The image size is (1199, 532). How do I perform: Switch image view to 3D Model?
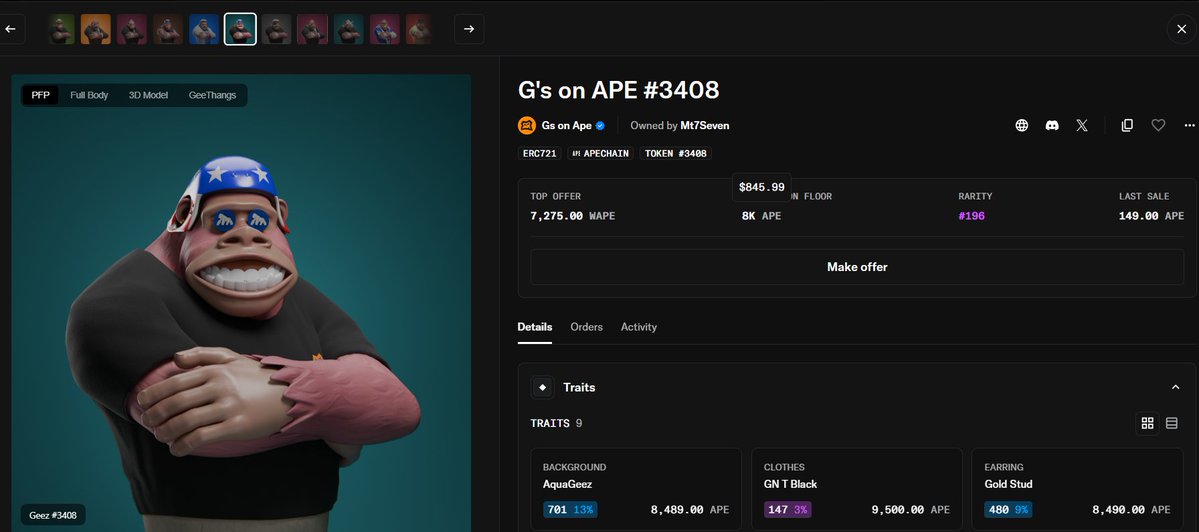coord(148,96)
